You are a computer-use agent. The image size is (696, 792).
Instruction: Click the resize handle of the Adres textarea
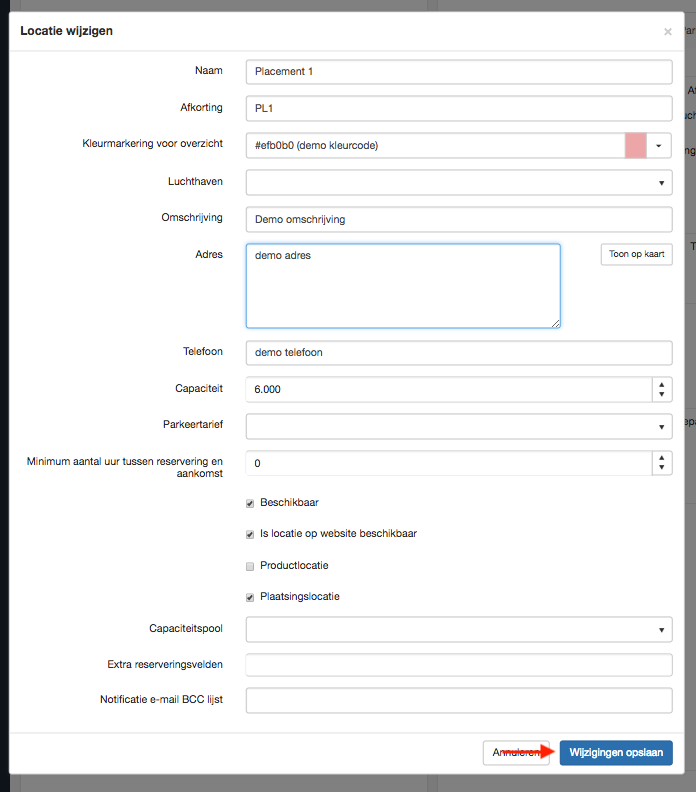pos(556,324)
